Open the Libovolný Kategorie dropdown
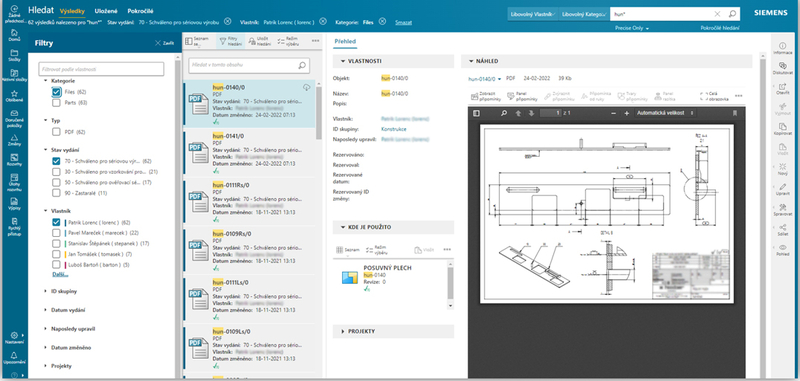 pyautogui.click(x=584, y=14)
